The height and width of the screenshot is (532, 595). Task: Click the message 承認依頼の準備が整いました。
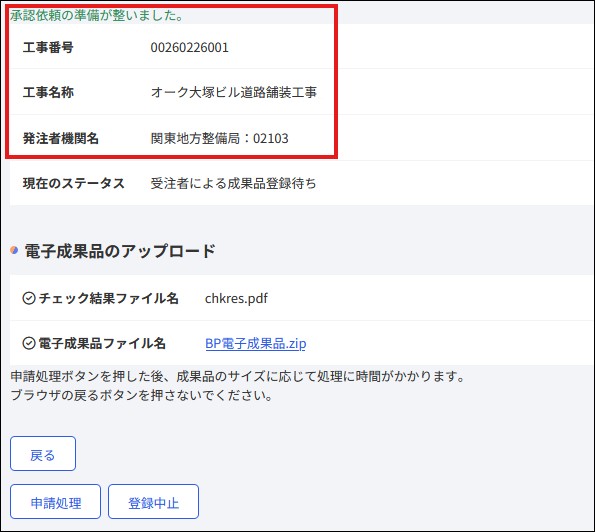click(x=97, y=16)
